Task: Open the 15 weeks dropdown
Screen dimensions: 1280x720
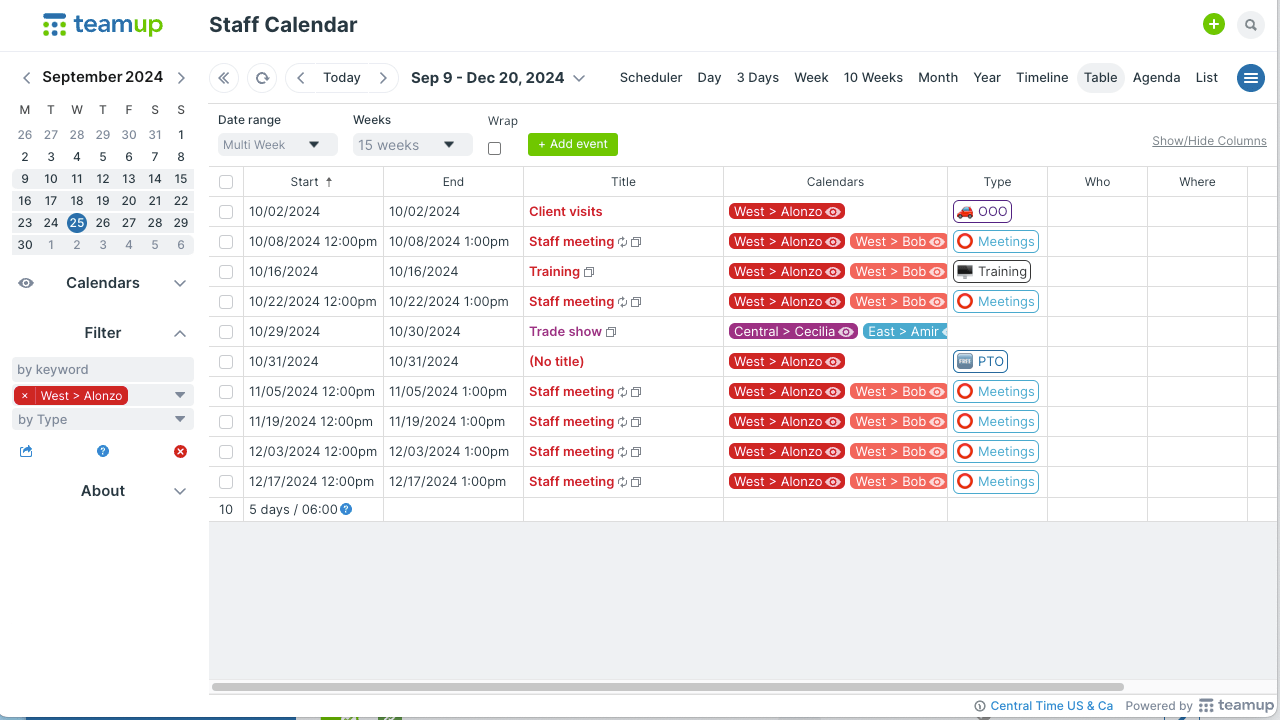Action: 413,145
